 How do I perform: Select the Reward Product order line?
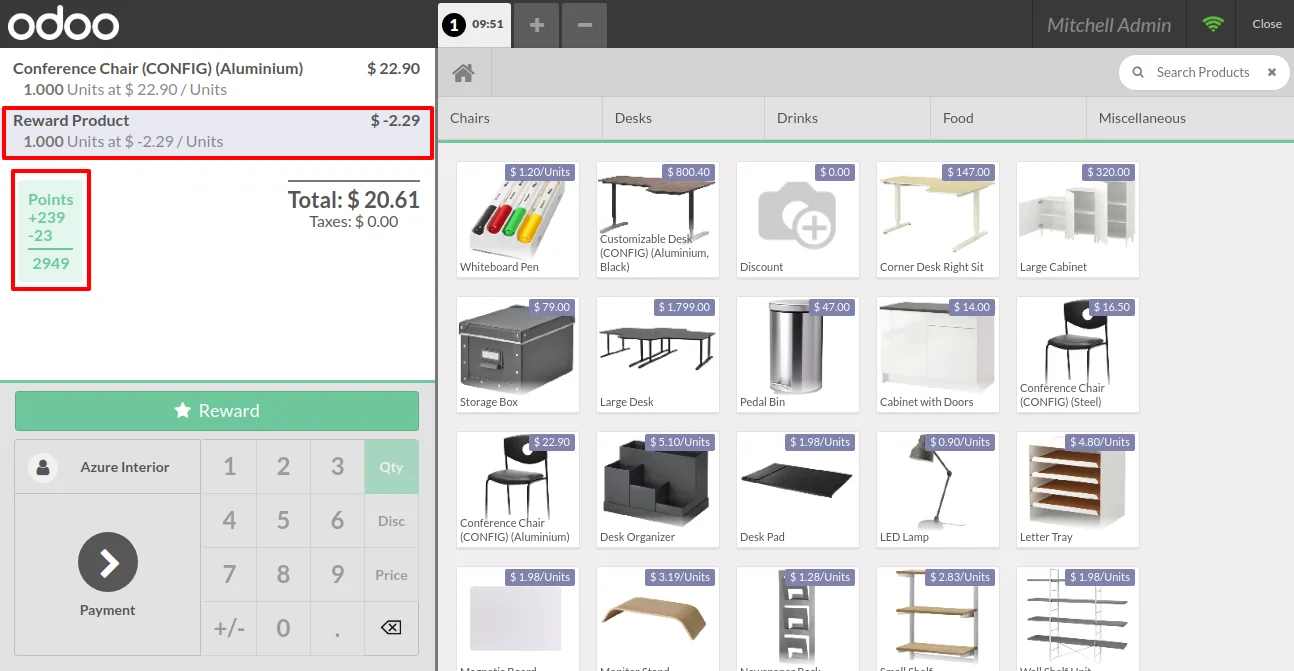217,131
